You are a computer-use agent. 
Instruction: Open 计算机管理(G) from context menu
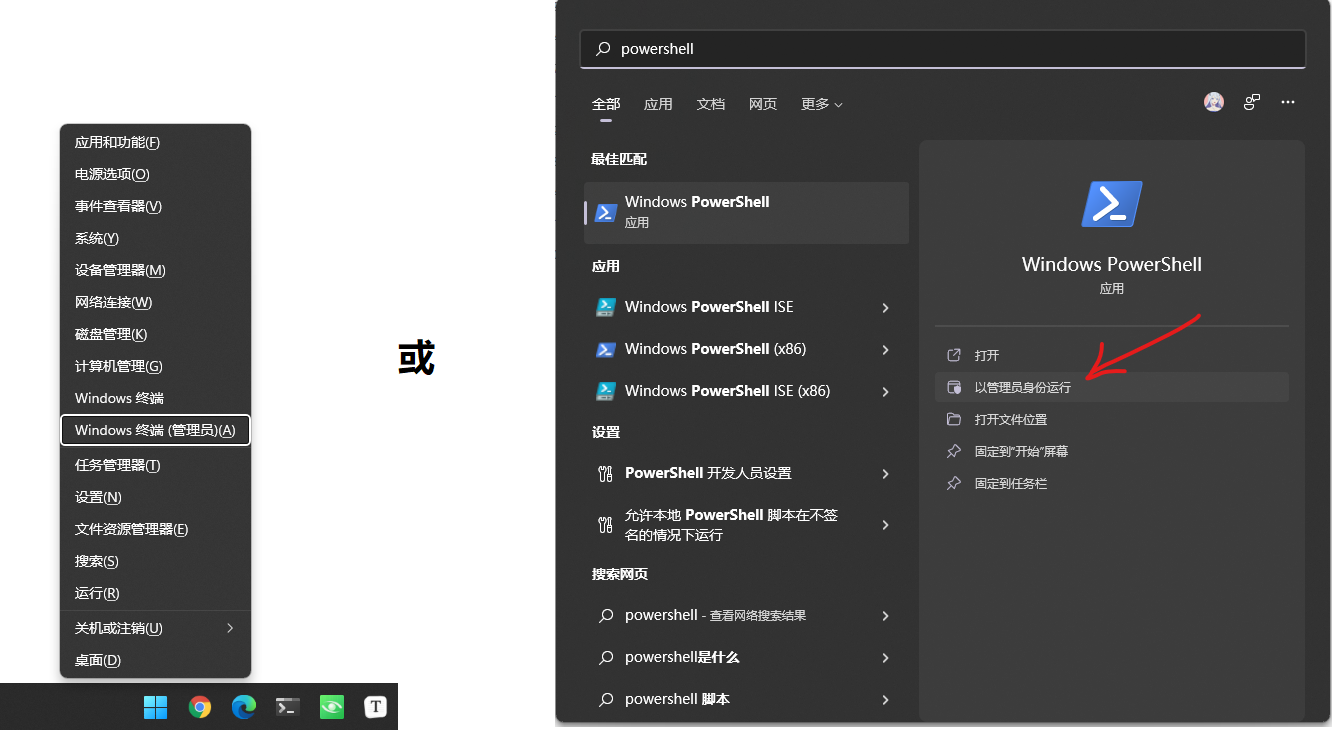pyautogui.click(x=156, y=366)
